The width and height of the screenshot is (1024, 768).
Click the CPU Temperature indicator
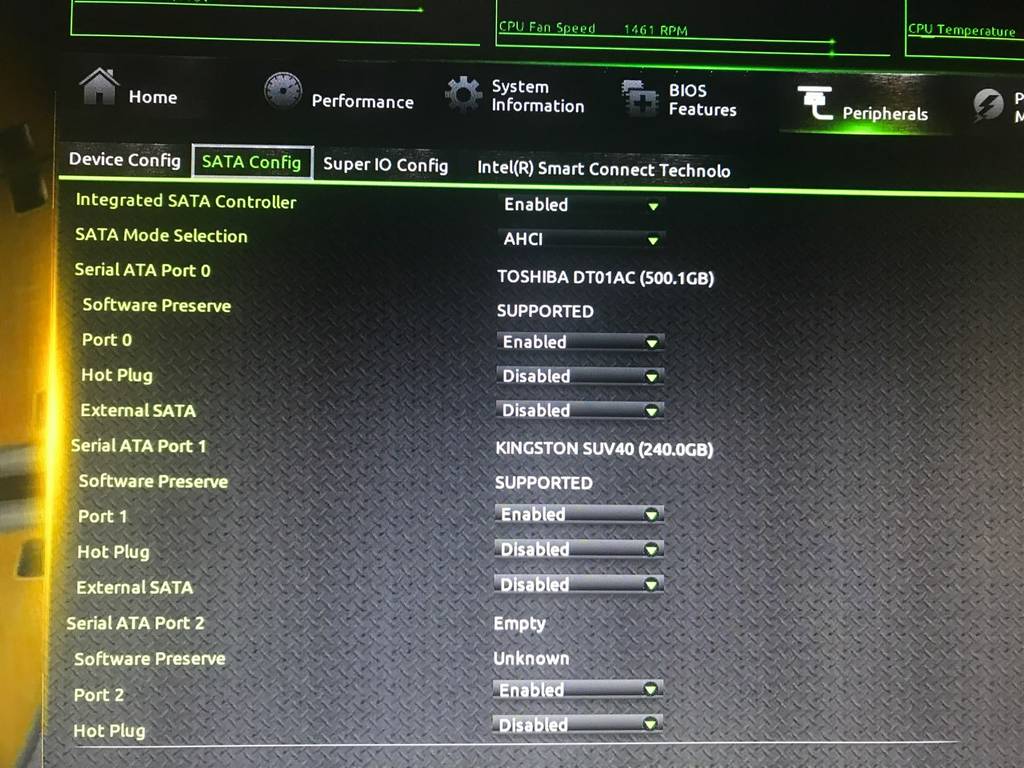tap(961, 31)
